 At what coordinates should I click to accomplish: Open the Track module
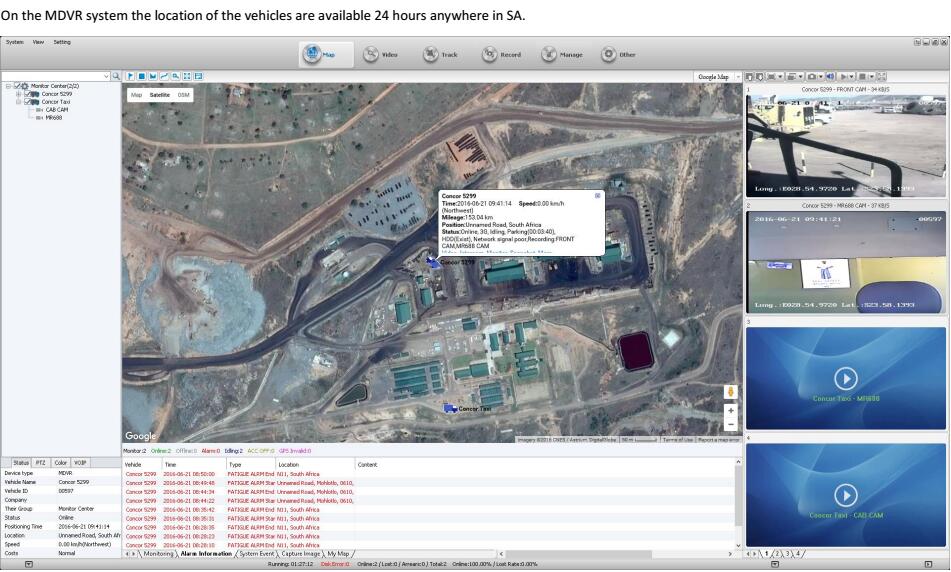tap(440, 55)
